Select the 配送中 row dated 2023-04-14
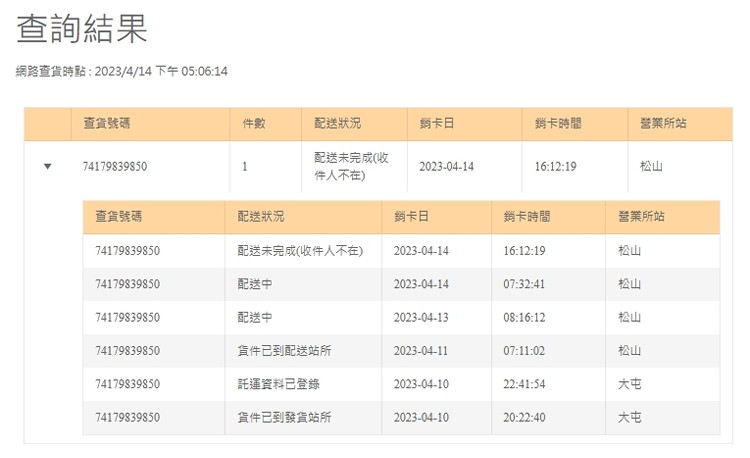Screen dimensions: 750x458 401,284
